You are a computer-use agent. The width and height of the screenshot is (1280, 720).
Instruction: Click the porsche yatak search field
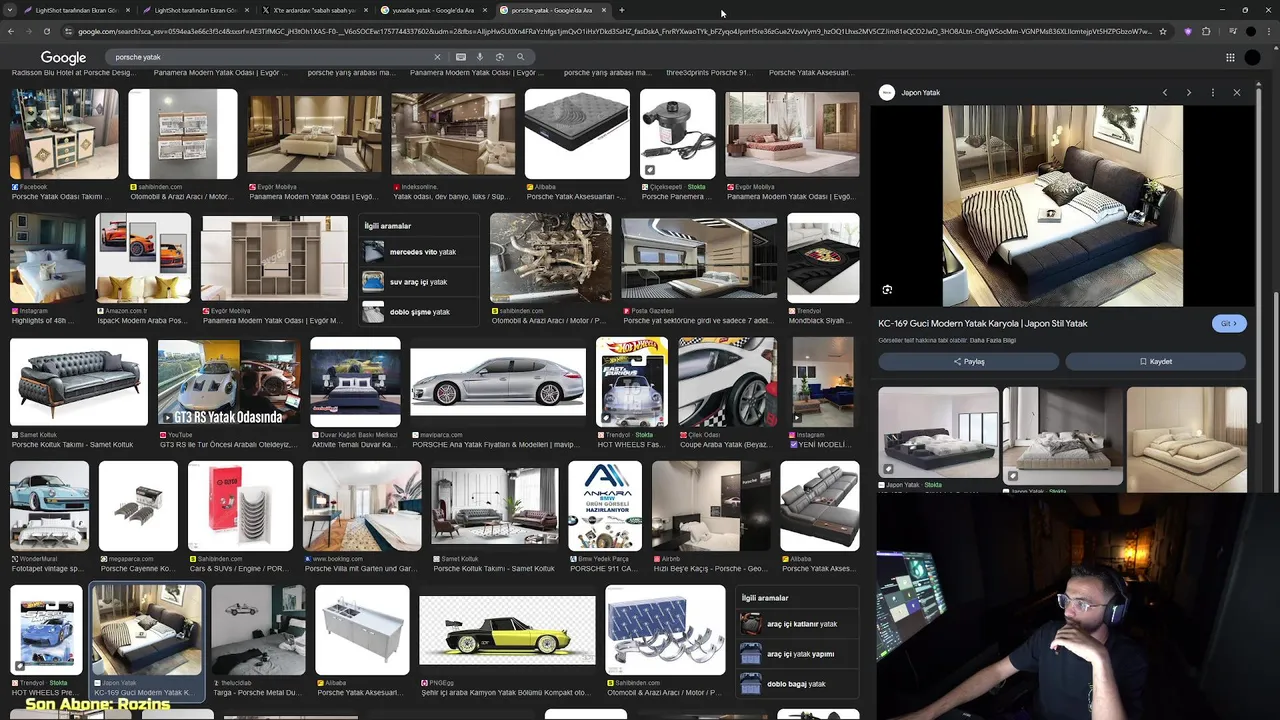[x=270, y=57]
